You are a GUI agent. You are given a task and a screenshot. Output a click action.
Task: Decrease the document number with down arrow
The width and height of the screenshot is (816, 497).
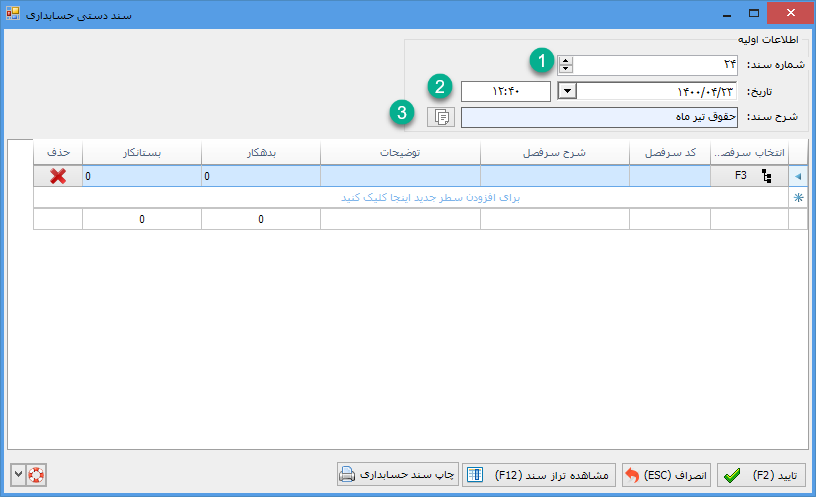[566, 69]
